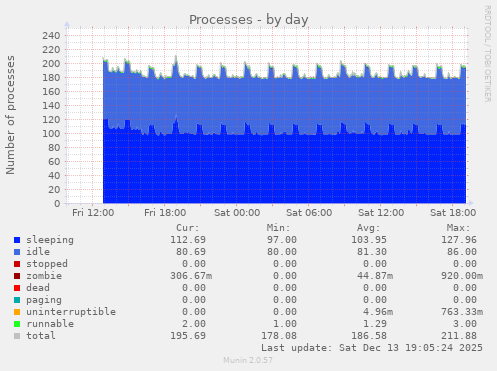This screenshot has width=497, height=371.
Task: Click the 'Cur:' column header
Action: [188, 228]
